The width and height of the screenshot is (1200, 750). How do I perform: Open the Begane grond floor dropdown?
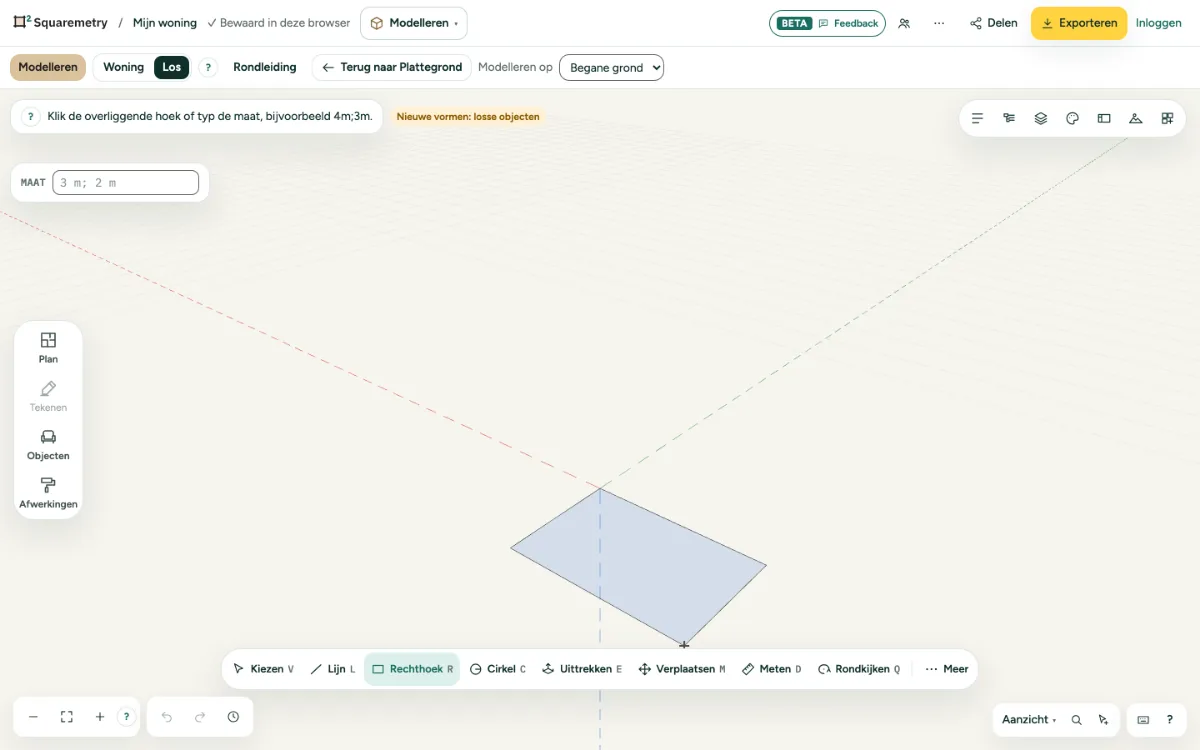coord(611,68)
